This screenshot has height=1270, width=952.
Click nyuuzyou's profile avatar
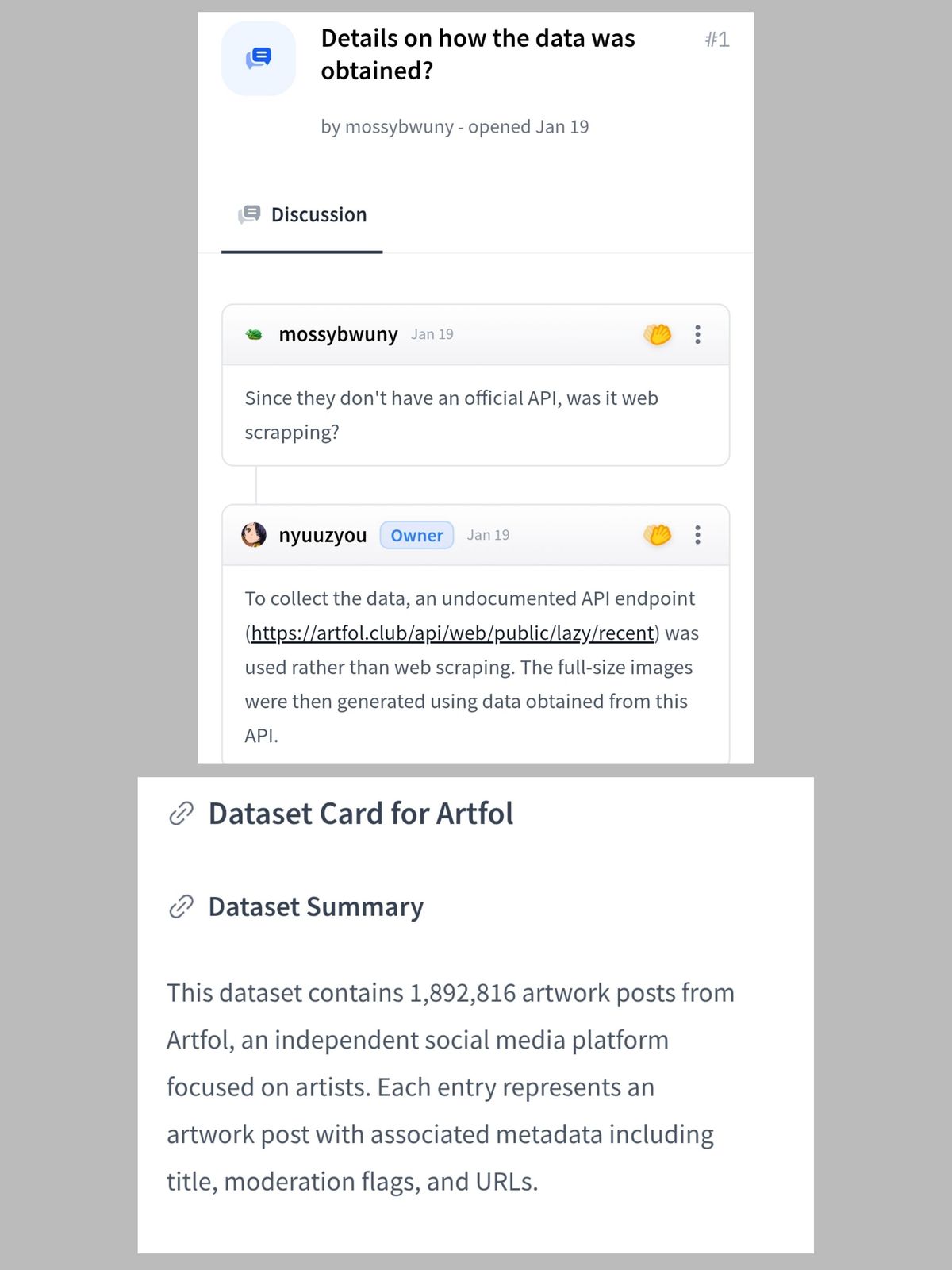click(x=254, y=535)
